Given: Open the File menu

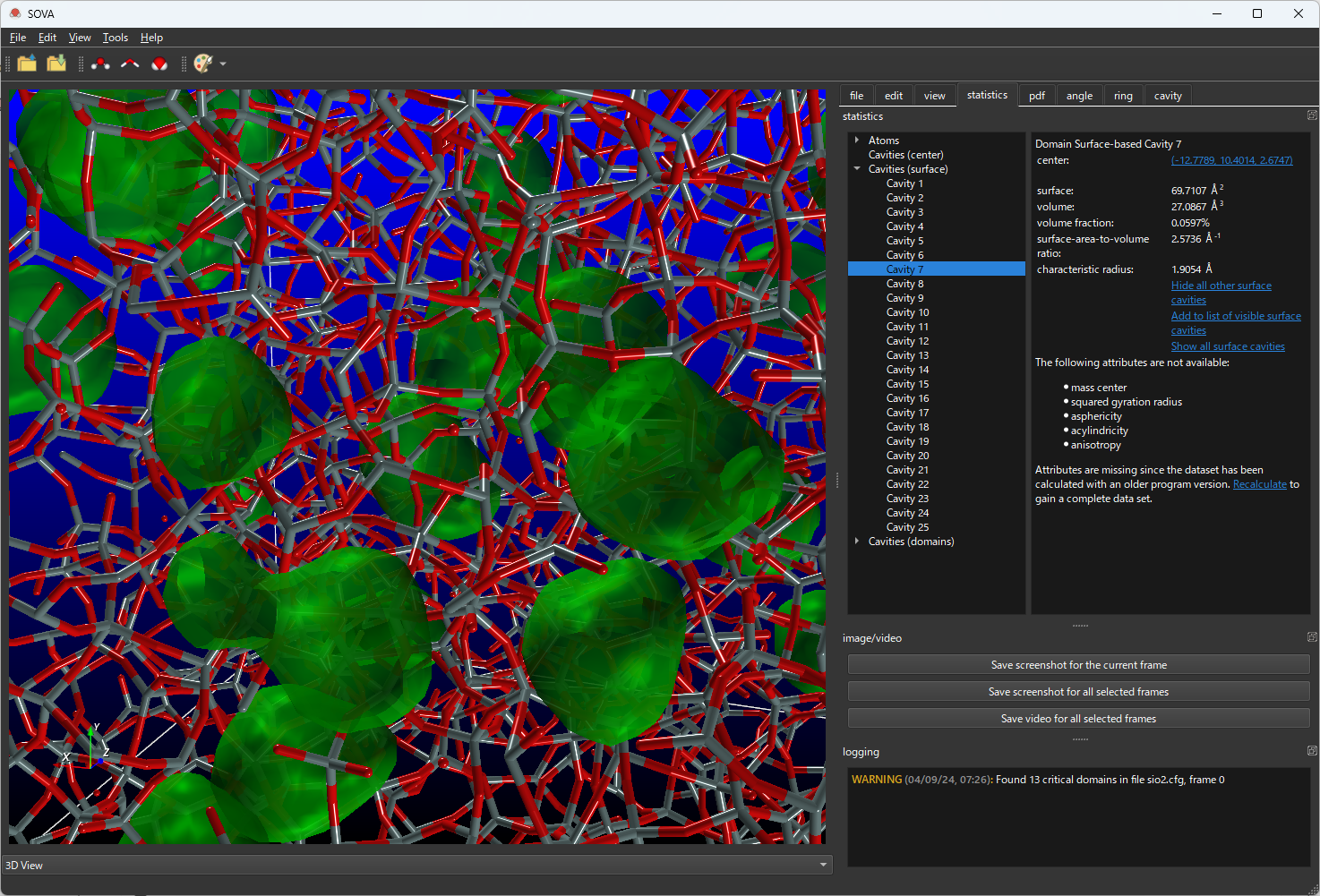Looking at the screenshot, I should click(x=18, y=38).
